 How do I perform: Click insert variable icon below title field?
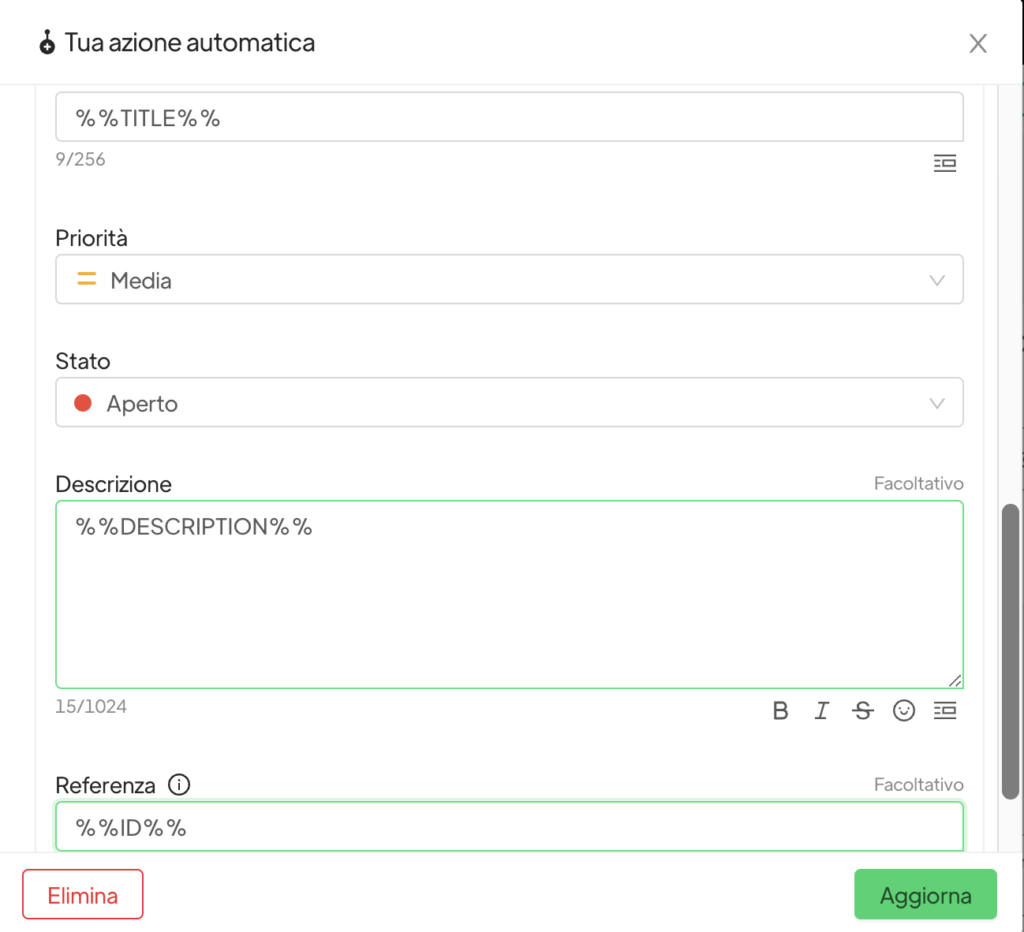click(945, 164)
